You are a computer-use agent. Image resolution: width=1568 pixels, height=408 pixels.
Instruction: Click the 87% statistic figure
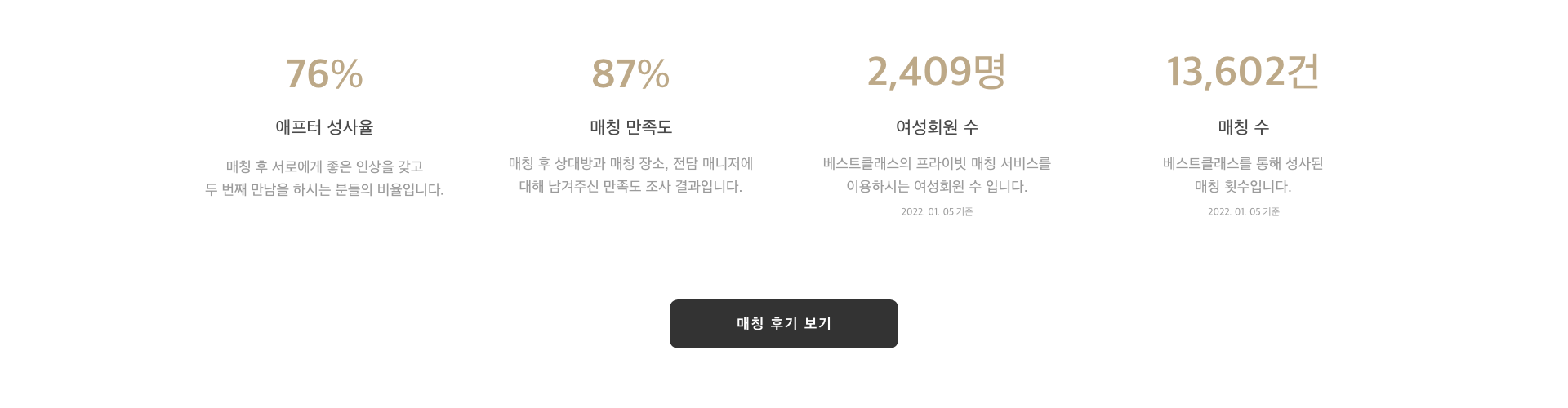pyautogui.click(x=630, y=73)
